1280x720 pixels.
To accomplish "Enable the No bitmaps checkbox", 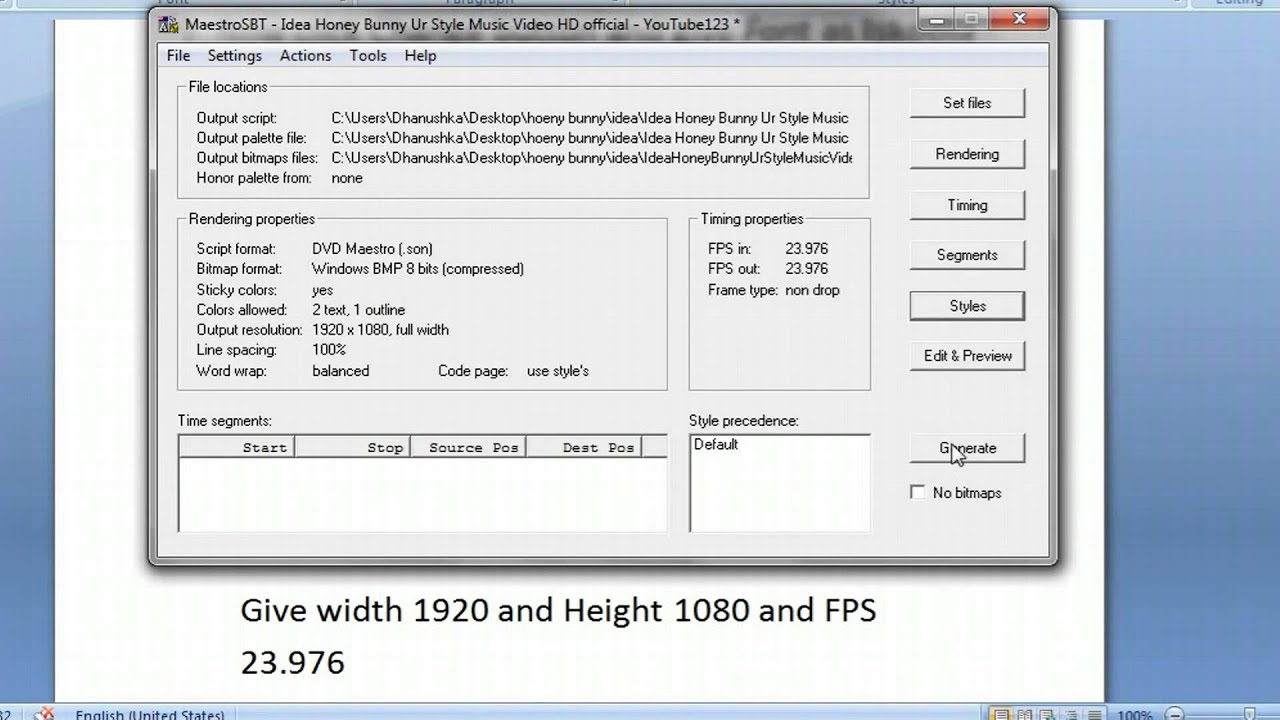I will coord(918,493).
